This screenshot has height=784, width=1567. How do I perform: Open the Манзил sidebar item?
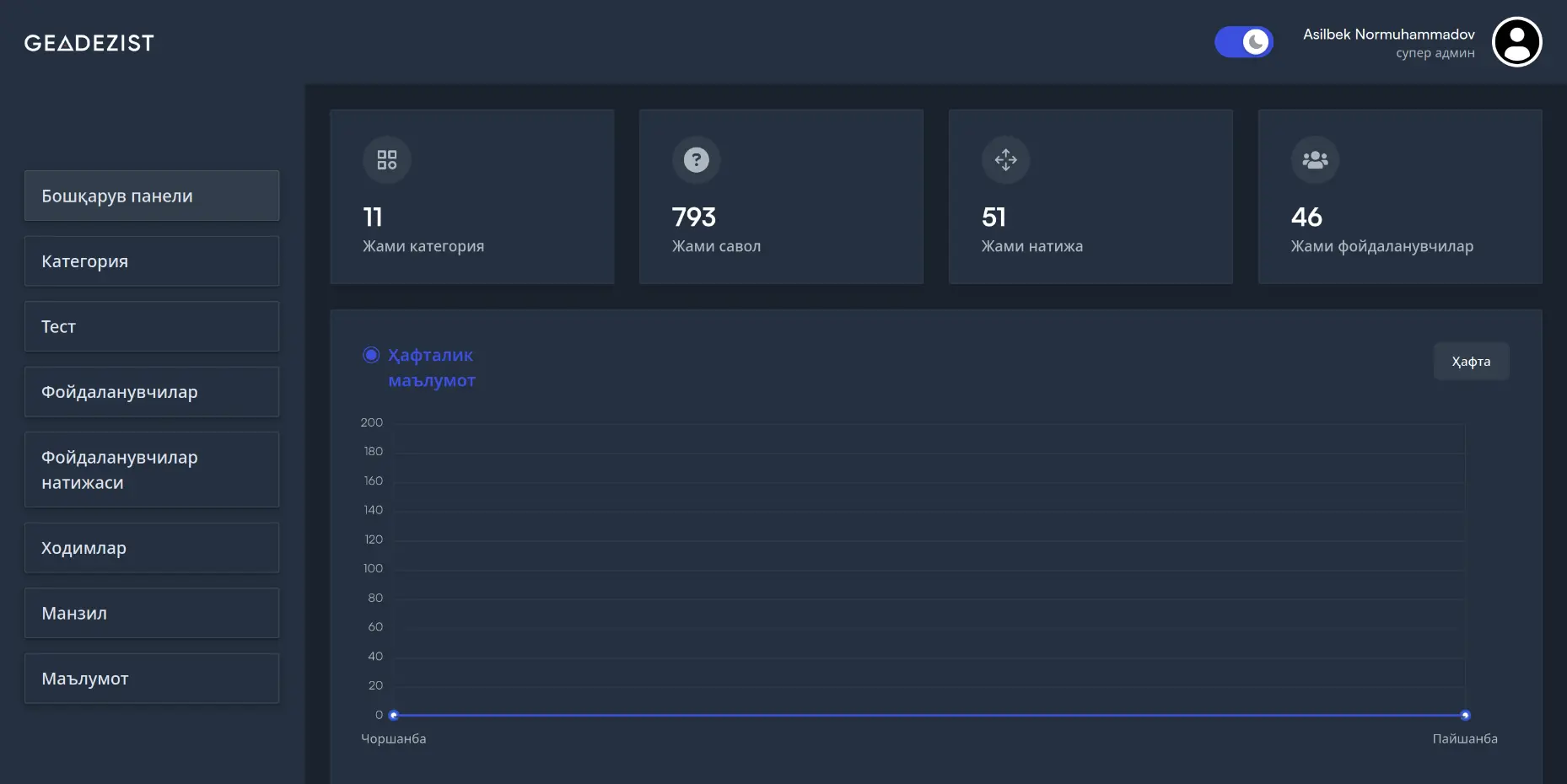(x=152, y=613)
